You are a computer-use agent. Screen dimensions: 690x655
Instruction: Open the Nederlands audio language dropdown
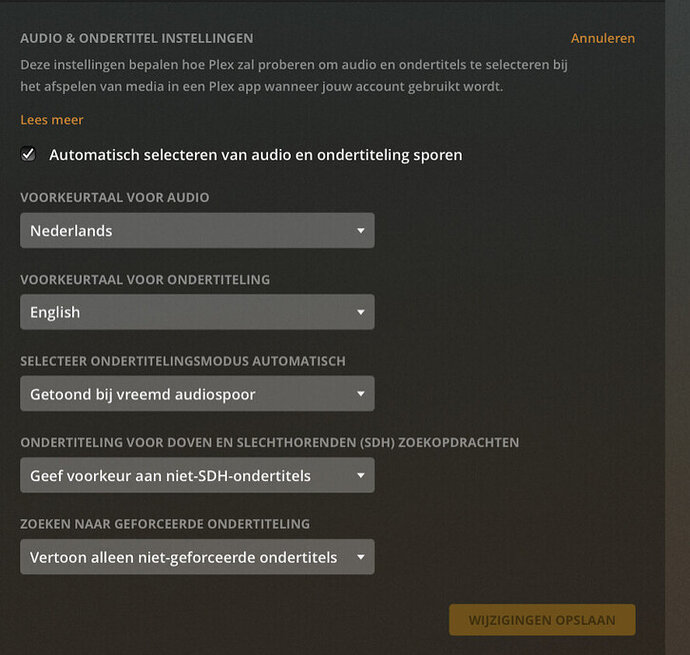190,230
